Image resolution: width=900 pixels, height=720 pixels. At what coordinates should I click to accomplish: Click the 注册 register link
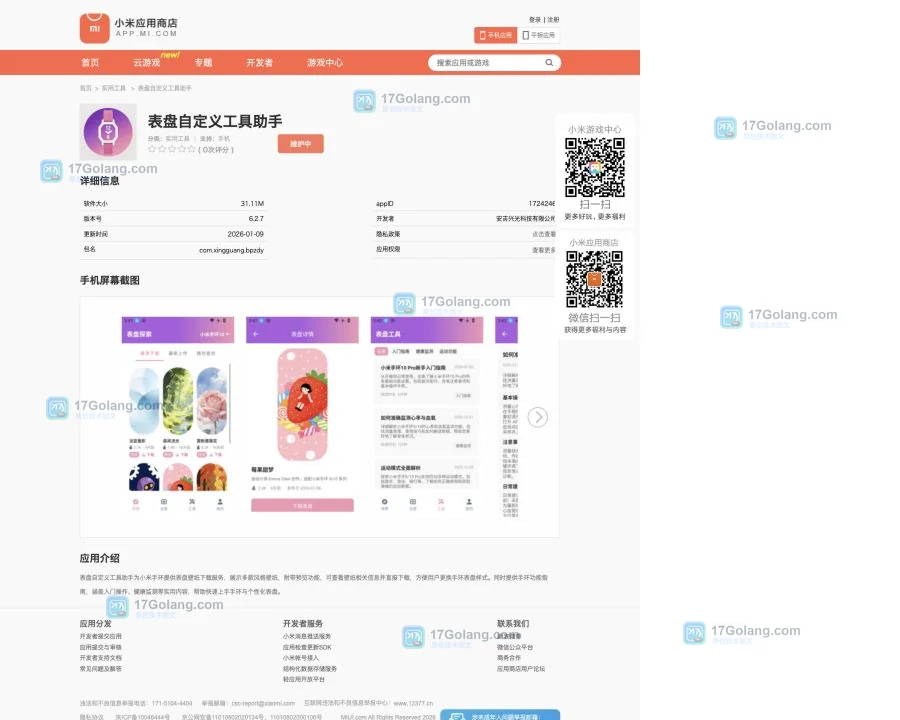pyautogui.click(x=553, y=20)
